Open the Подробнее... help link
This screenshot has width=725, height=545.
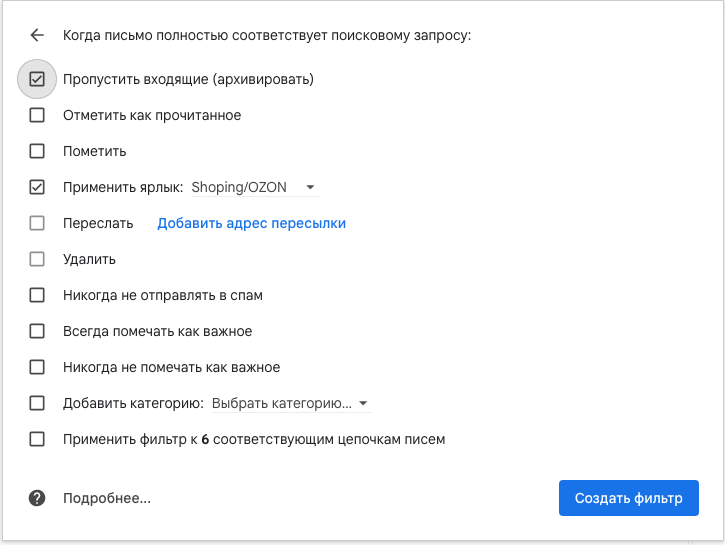106,498
